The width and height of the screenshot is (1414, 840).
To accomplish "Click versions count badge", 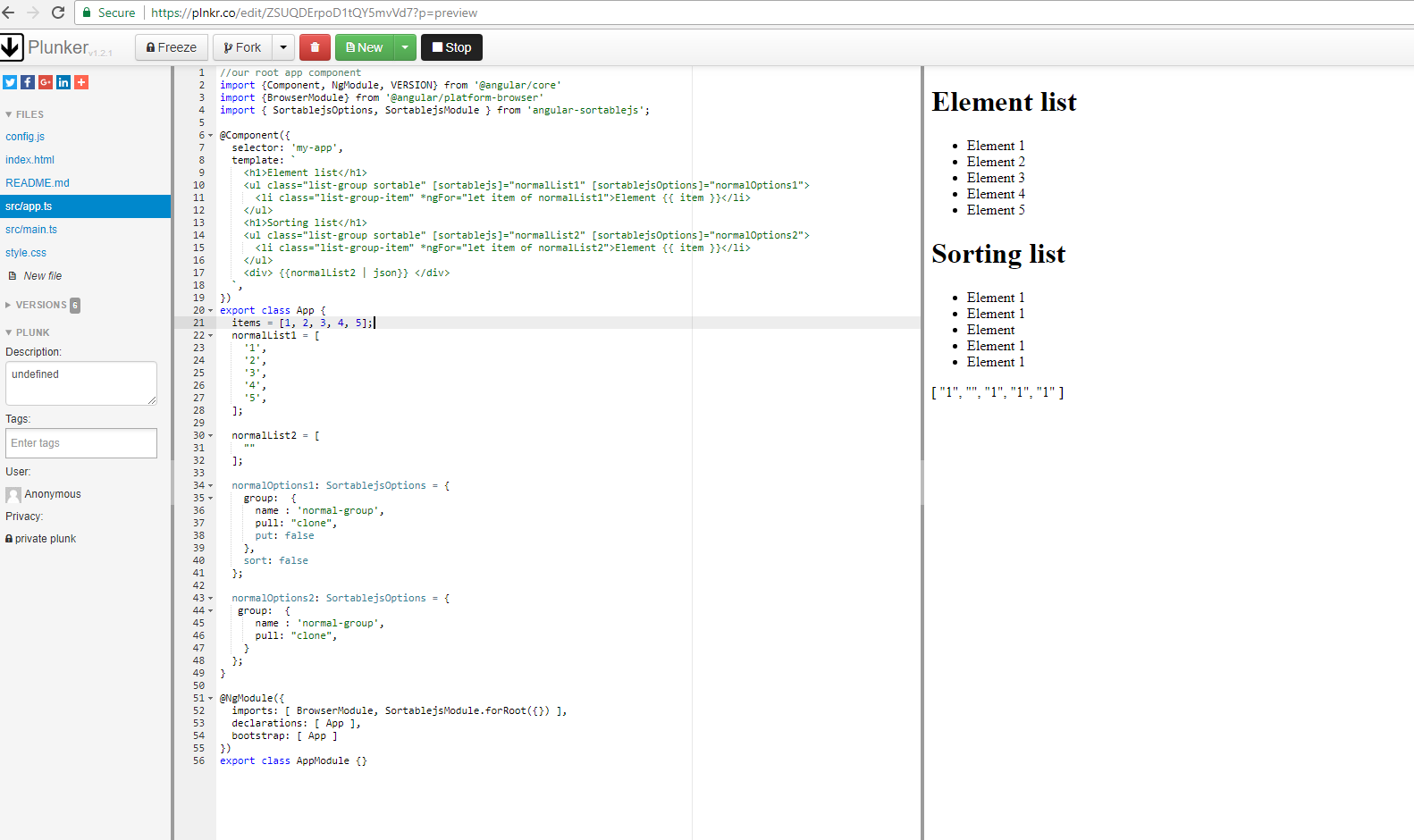I will pyautogui.click(x=75, y=305).
